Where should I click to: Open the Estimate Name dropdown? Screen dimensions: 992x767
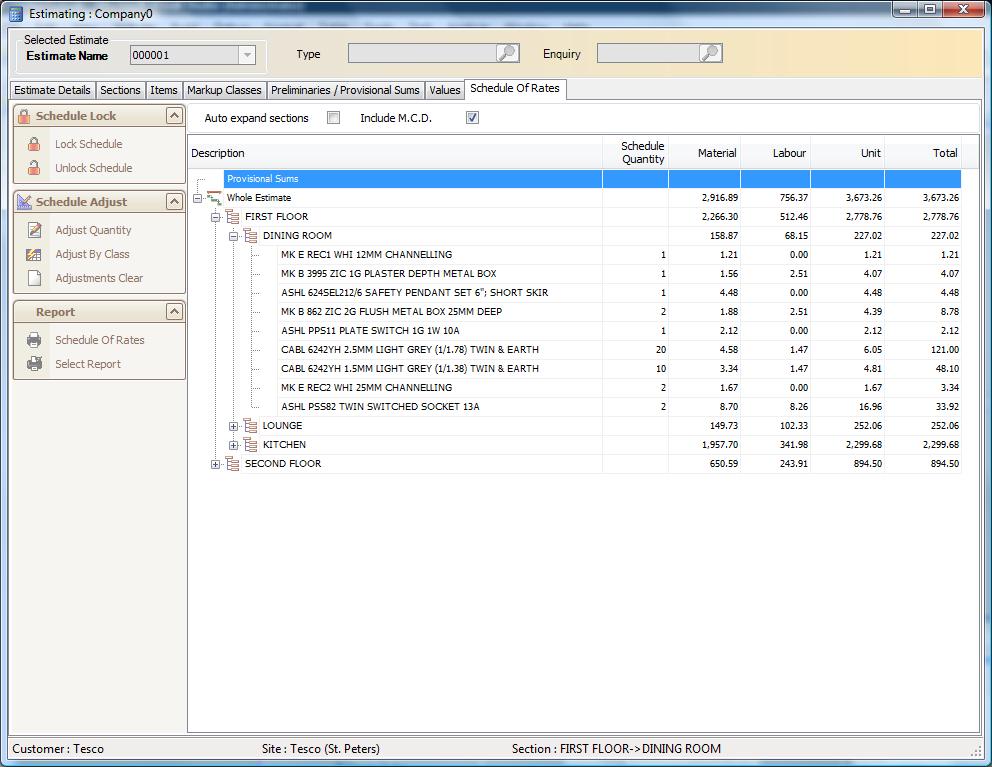coord(245,55)
